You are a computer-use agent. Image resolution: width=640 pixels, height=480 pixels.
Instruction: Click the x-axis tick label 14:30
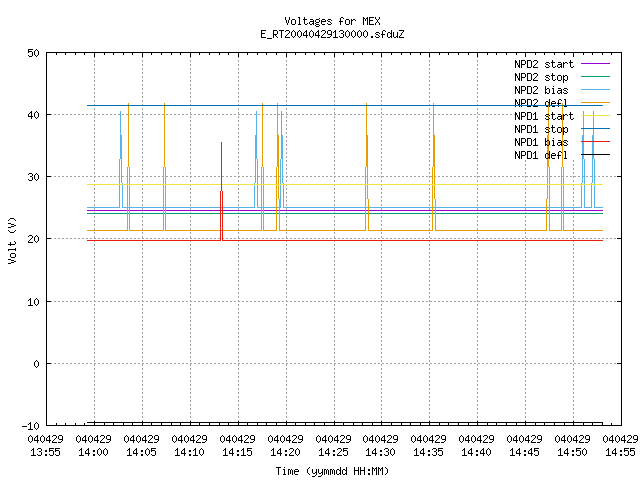380,453
